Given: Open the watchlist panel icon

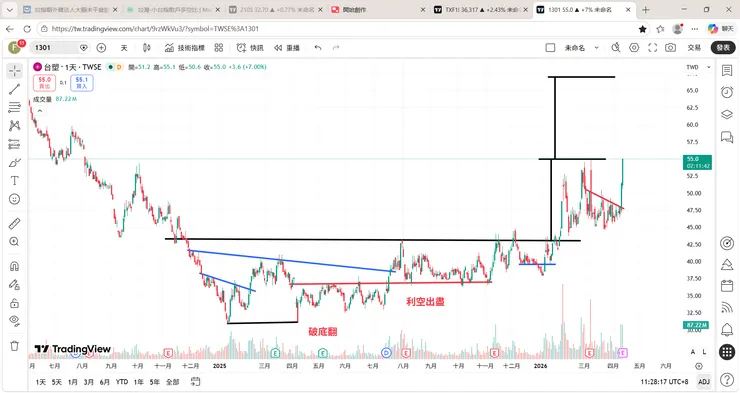Looking at the screenshot, I should coord(727,71).
